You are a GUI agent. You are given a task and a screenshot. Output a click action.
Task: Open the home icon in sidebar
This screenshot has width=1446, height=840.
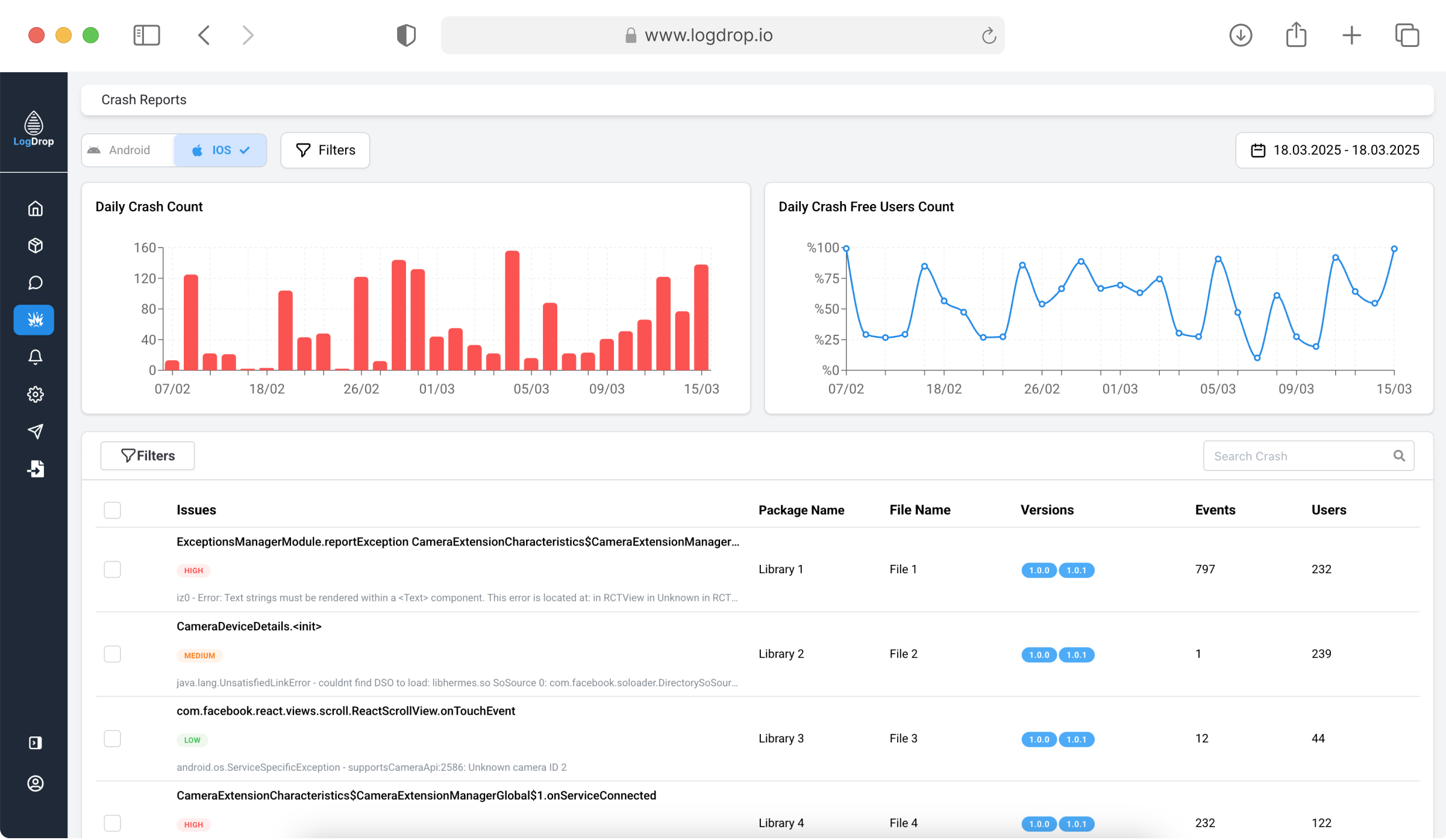tap(35, 209)
